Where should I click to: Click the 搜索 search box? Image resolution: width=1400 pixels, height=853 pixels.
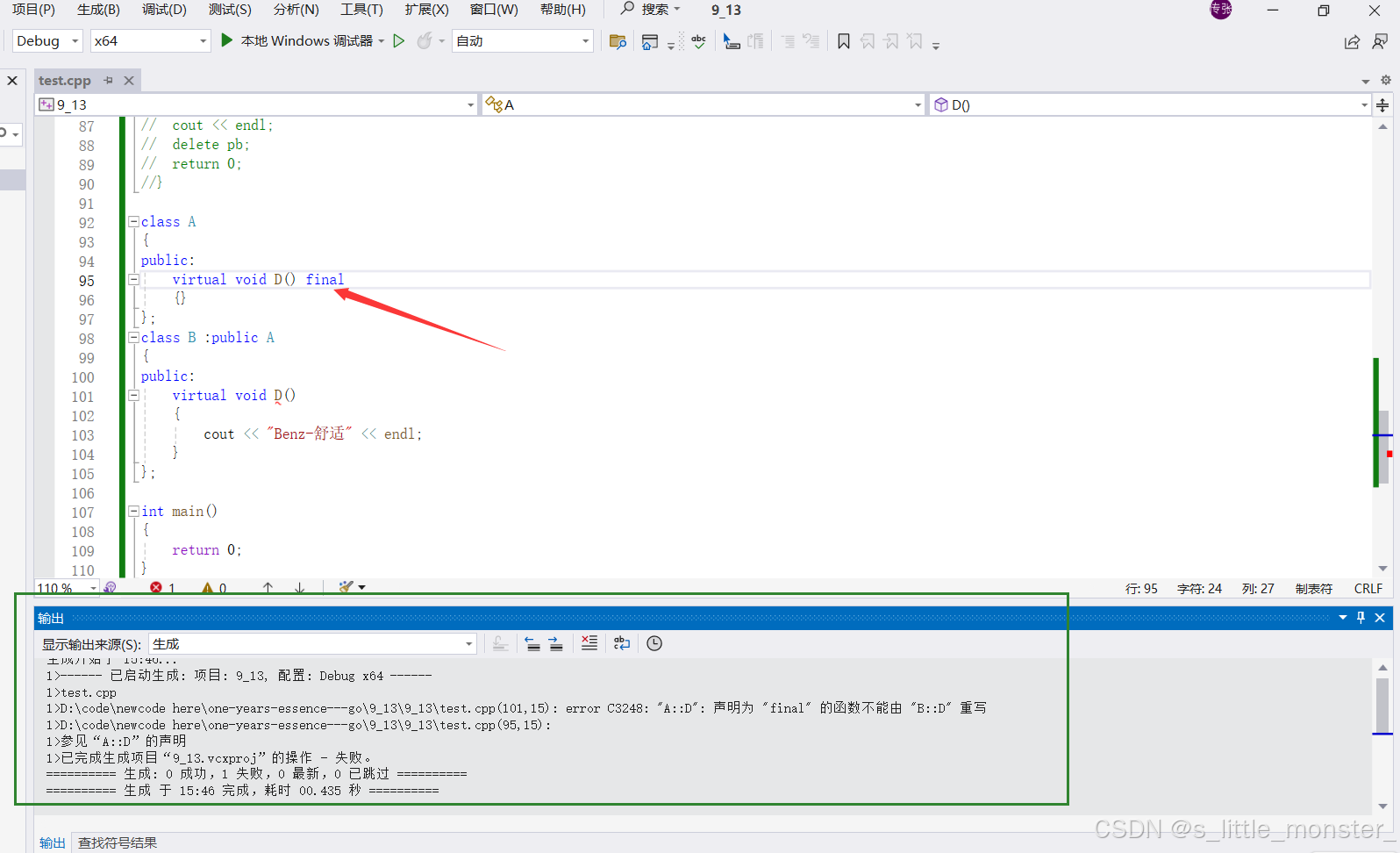(x=651, y=10)
